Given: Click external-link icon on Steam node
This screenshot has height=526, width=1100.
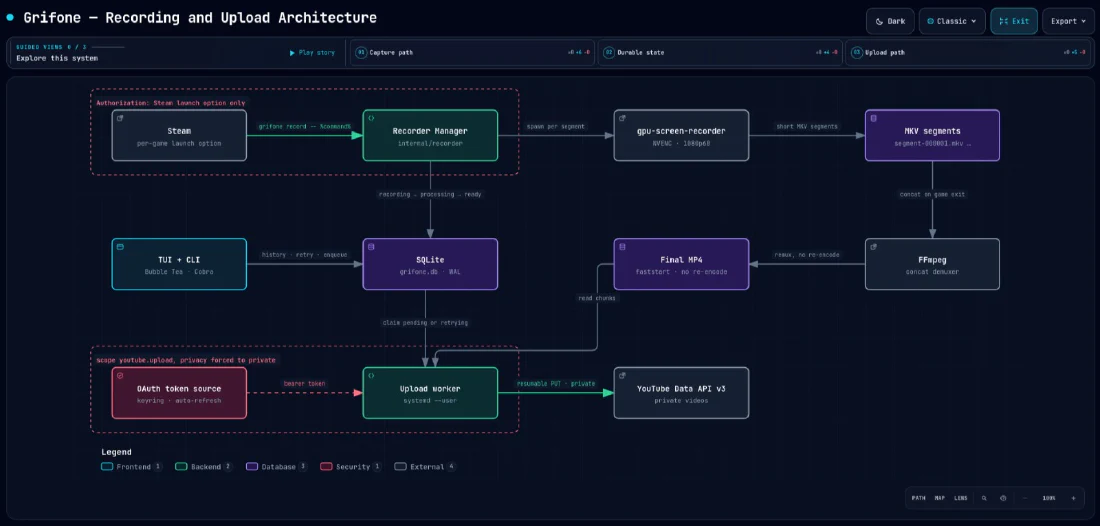Looking at the screenshot, I should (120, 119).
